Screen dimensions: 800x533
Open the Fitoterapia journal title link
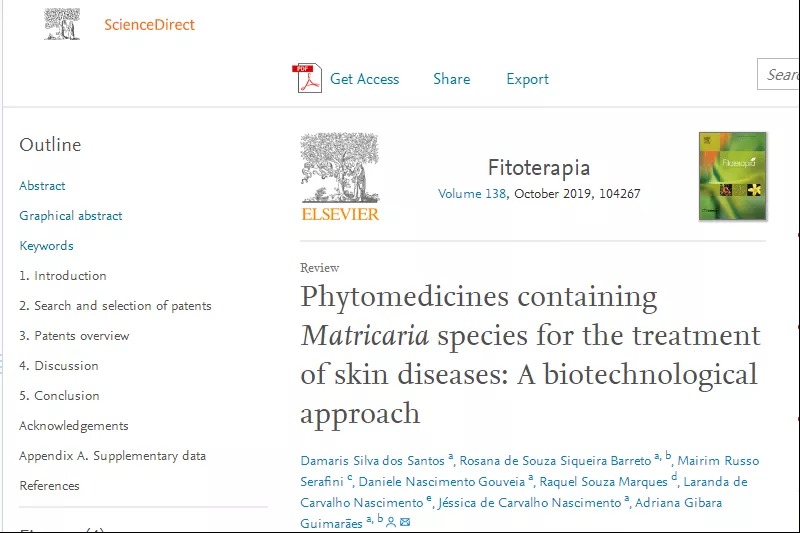[x=538, y=167]
